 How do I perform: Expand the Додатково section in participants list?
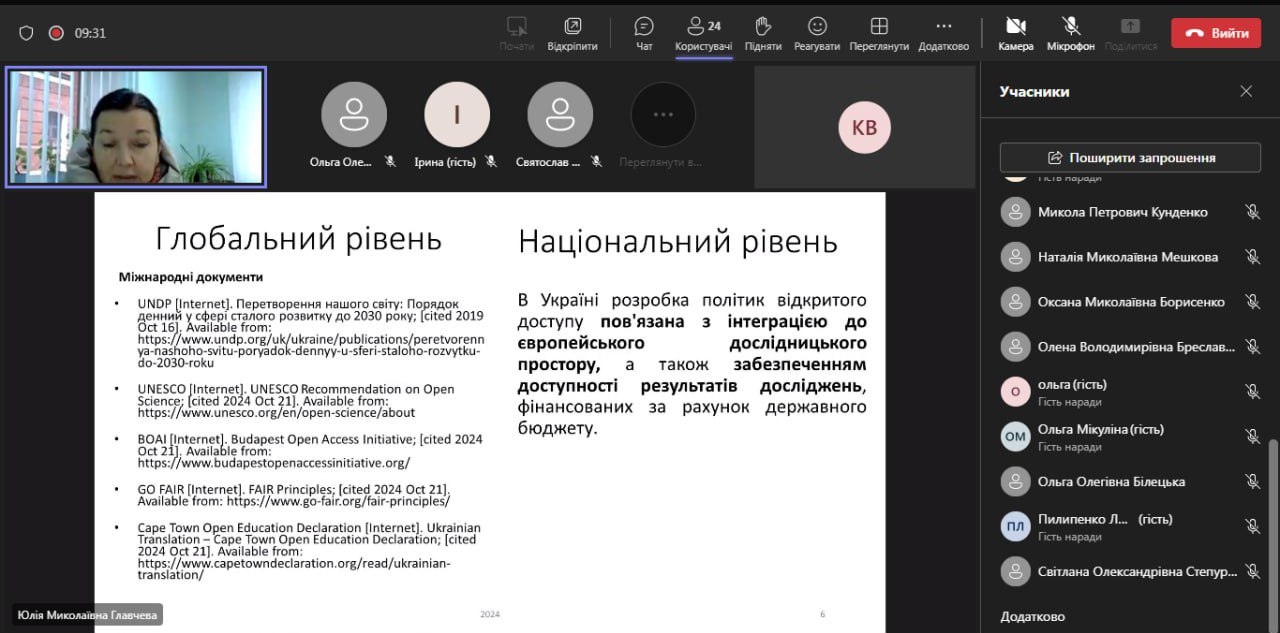click(1033, 616)
